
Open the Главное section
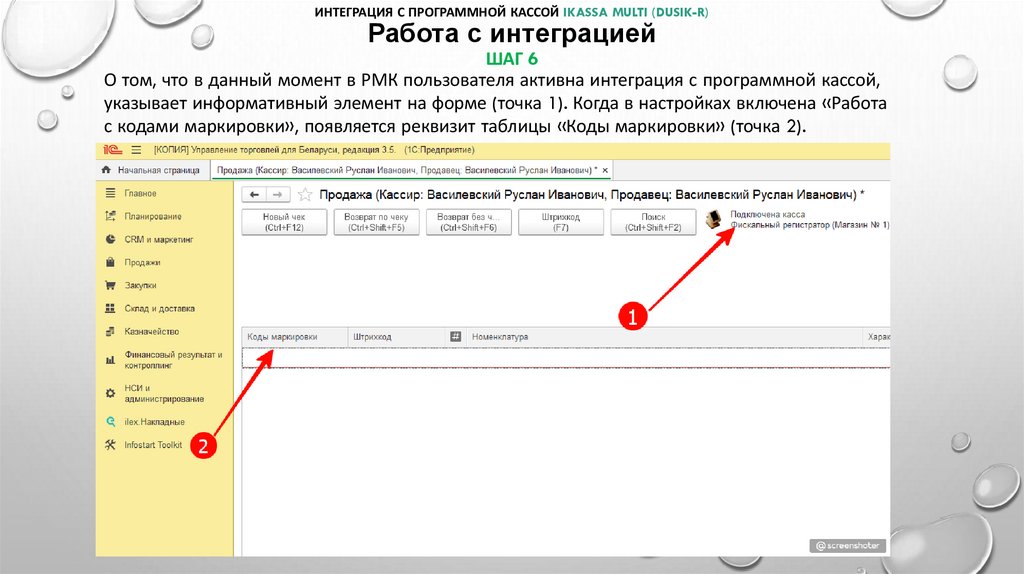(x=140, y=193)
